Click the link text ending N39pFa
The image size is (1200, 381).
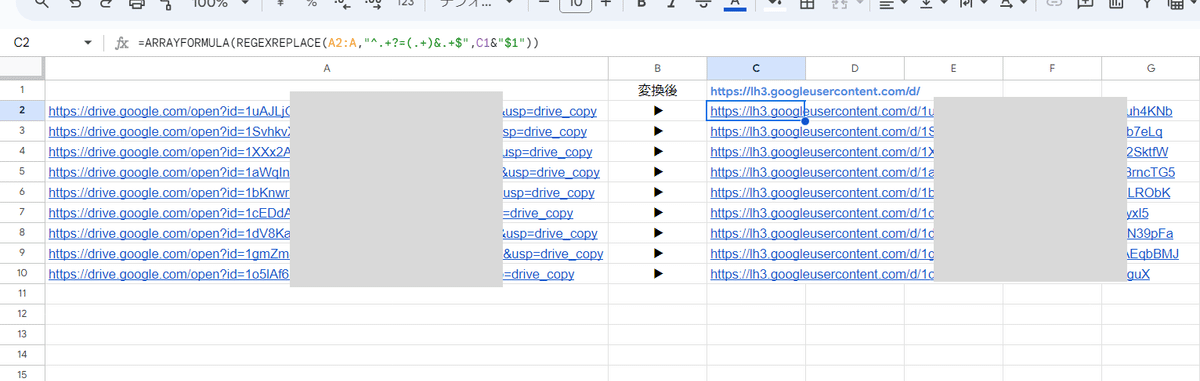click(x=1149, y=233)
